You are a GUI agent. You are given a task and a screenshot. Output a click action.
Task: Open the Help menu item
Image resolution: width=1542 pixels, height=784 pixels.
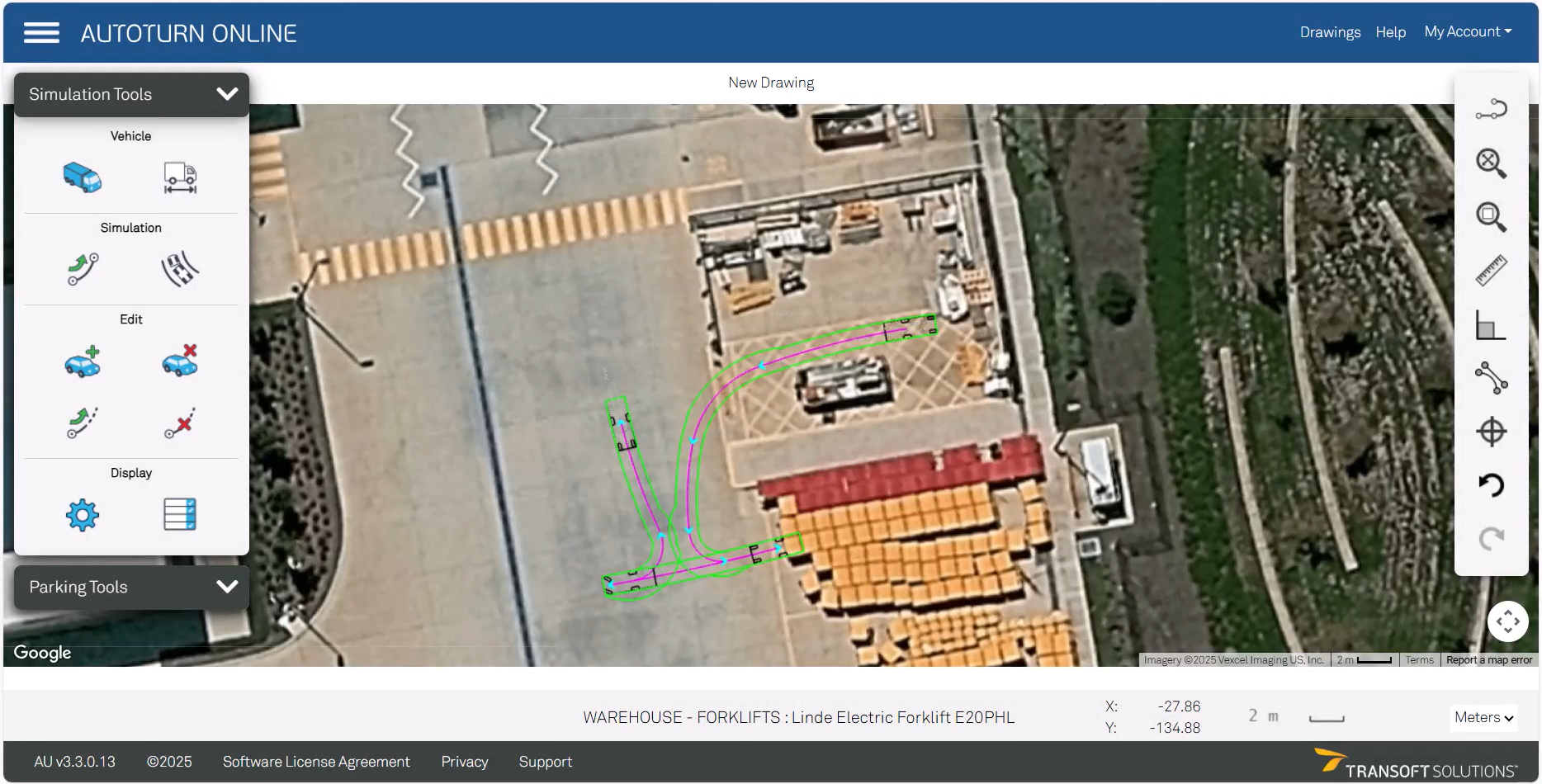tap(1390, 32)
